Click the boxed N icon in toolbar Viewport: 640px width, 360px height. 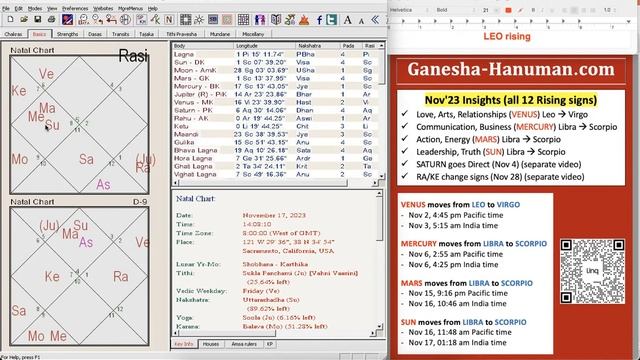tap(169, 20)
